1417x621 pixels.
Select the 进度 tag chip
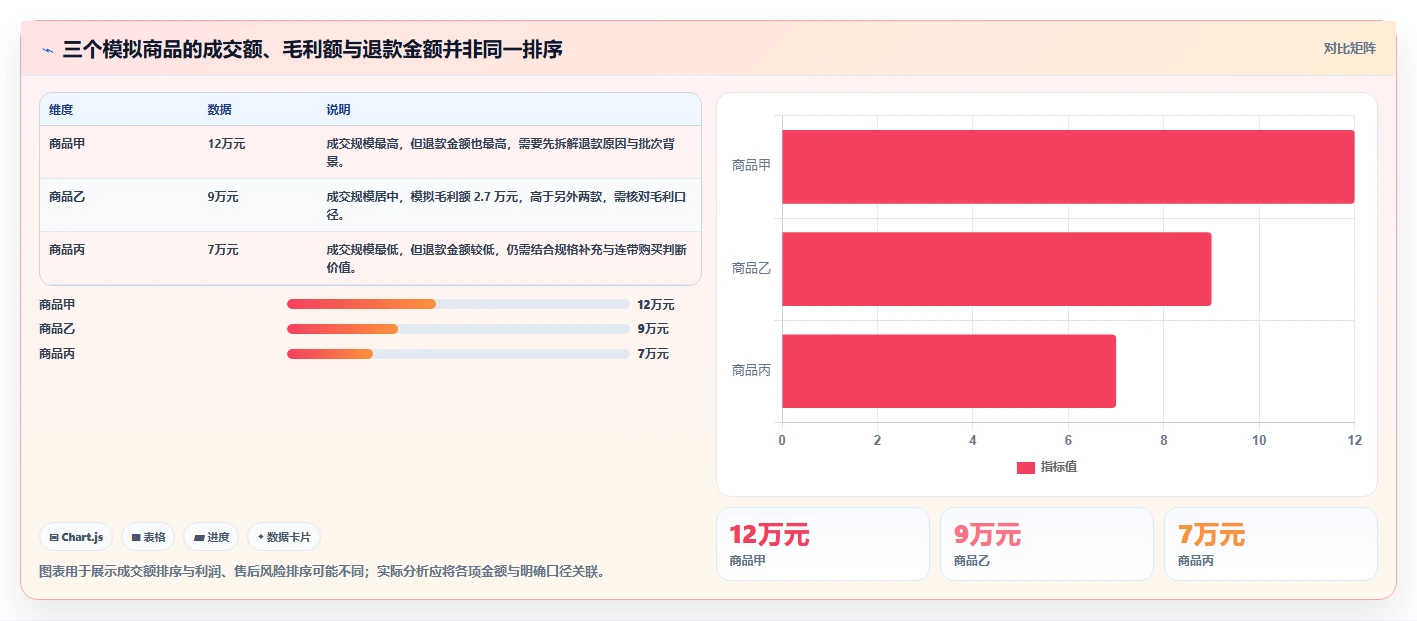211,537
